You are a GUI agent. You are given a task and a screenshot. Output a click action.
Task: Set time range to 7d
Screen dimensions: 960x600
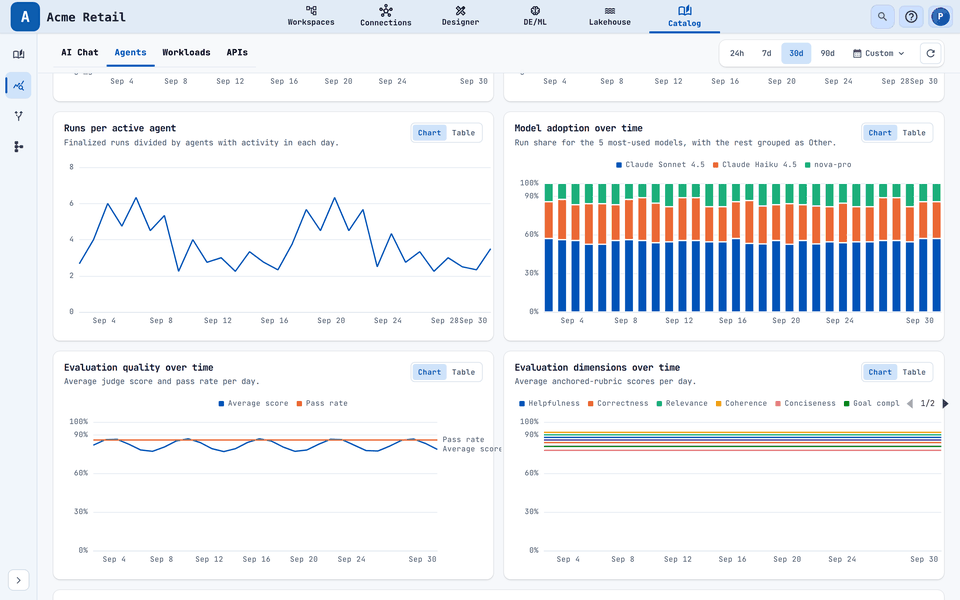tap(767, 53)
